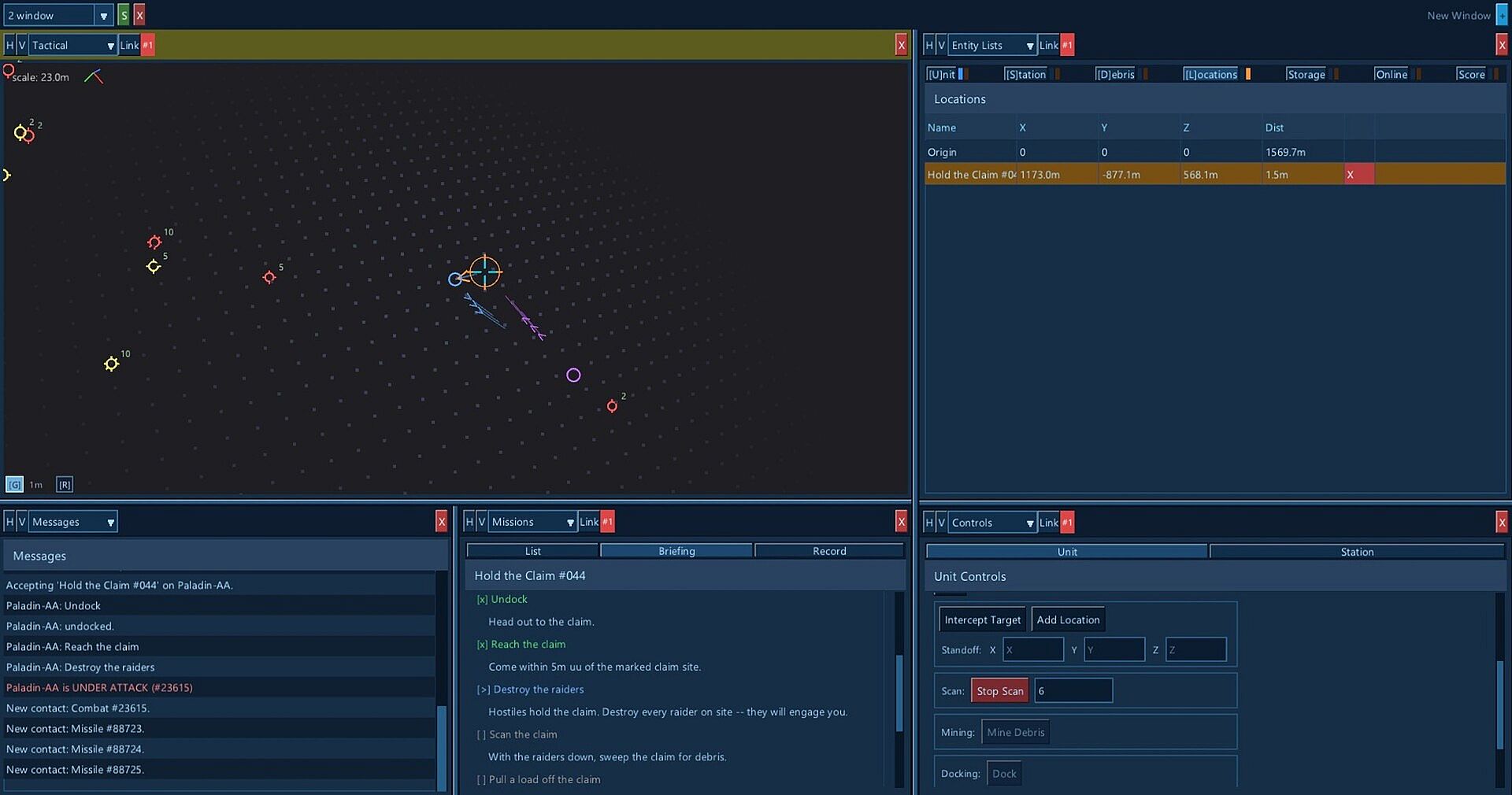This screenshot has height=795, width=1512.
Task: Switch to the Online tab
Action: (x=1392, y=74)
